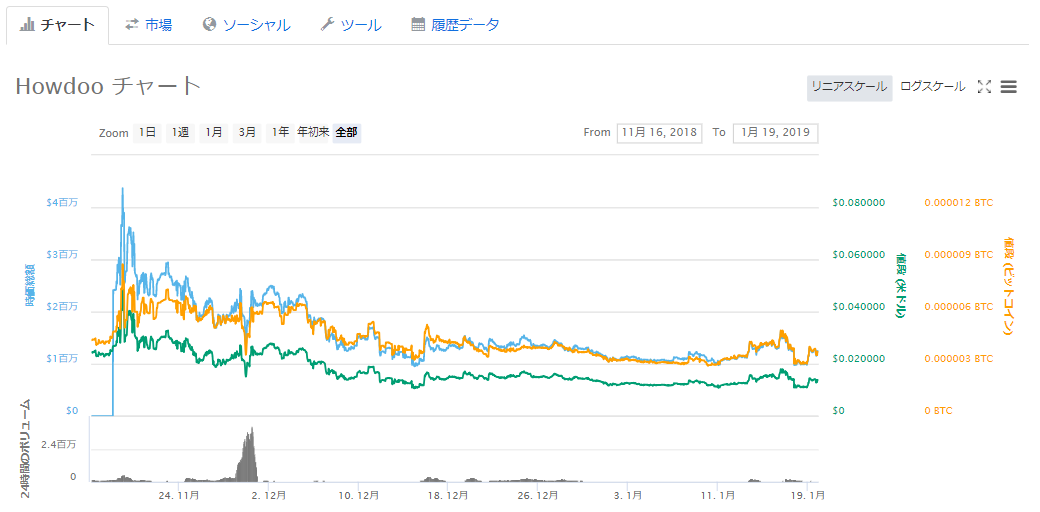Switch to ログスケール chart scale
1040x512 pixels.
pyautogui.click(x=932, y=87)
